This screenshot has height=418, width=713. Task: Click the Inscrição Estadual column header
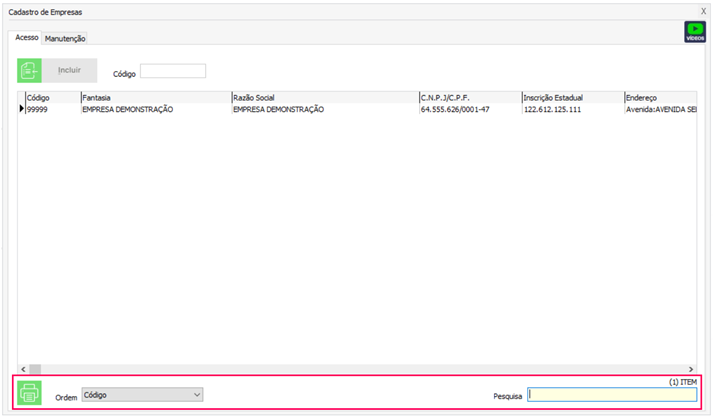pyautogui.click(x=571, y=98)
